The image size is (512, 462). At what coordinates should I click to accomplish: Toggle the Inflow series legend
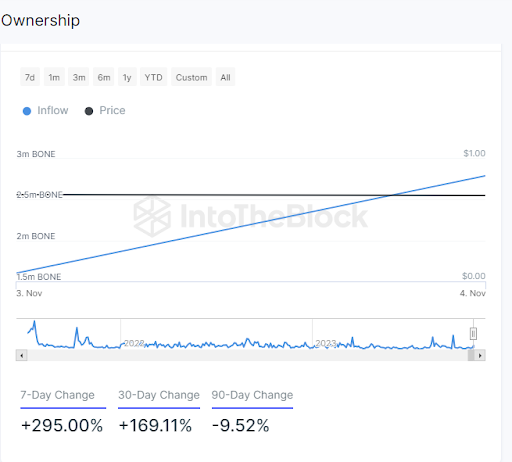(46, 110)
